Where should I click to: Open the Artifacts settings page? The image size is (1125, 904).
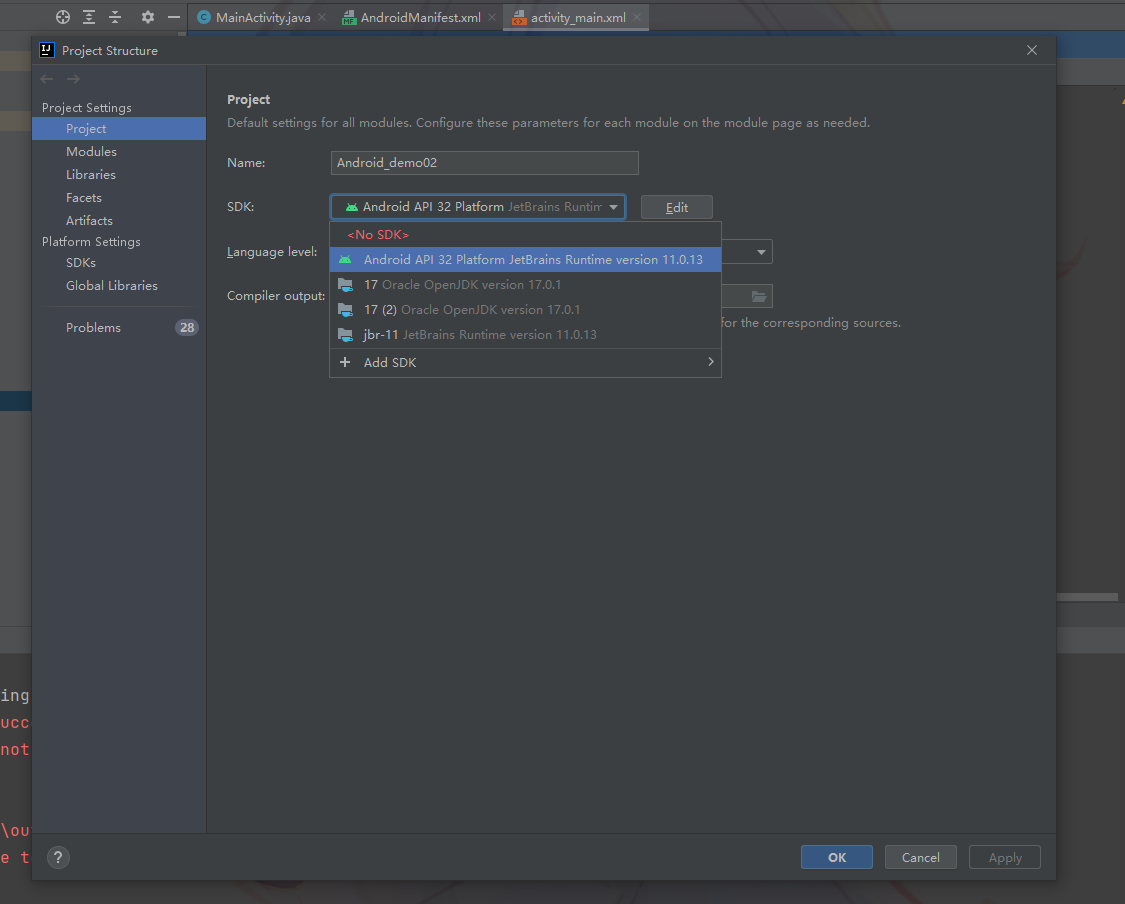pos(119,220)
